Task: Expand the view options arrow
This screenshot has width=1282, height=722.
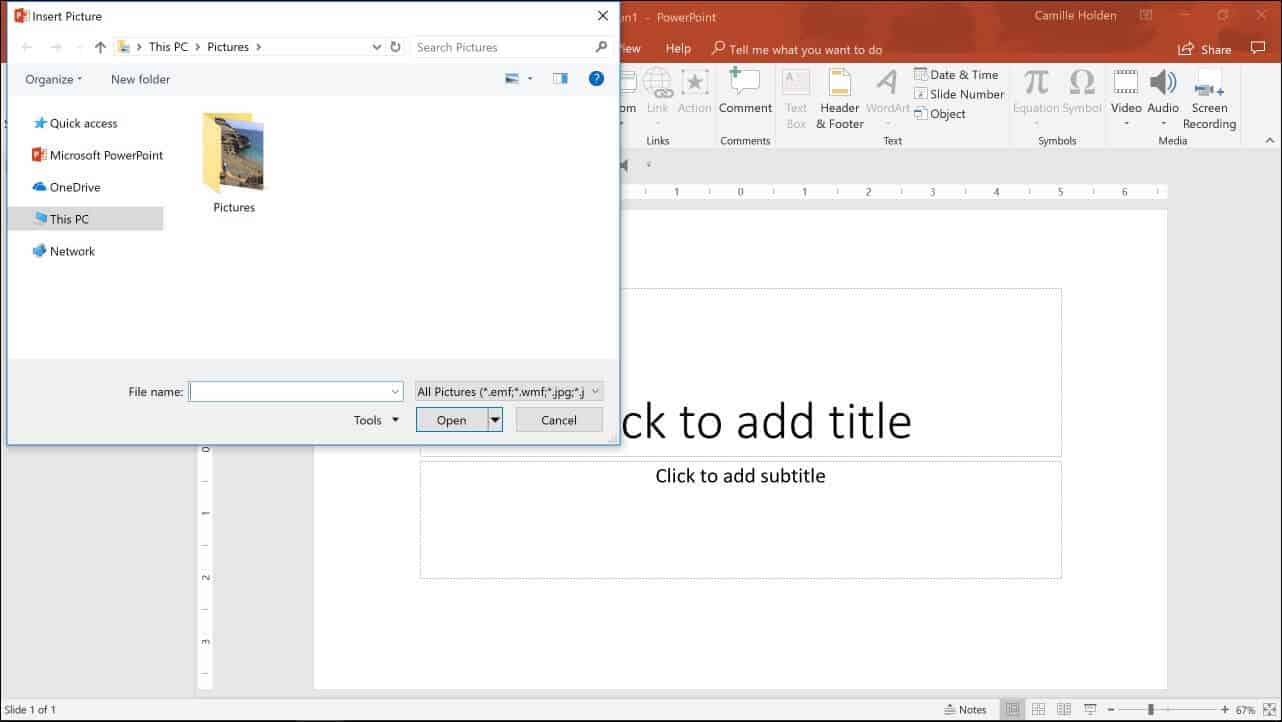Action: pos(530,79)
